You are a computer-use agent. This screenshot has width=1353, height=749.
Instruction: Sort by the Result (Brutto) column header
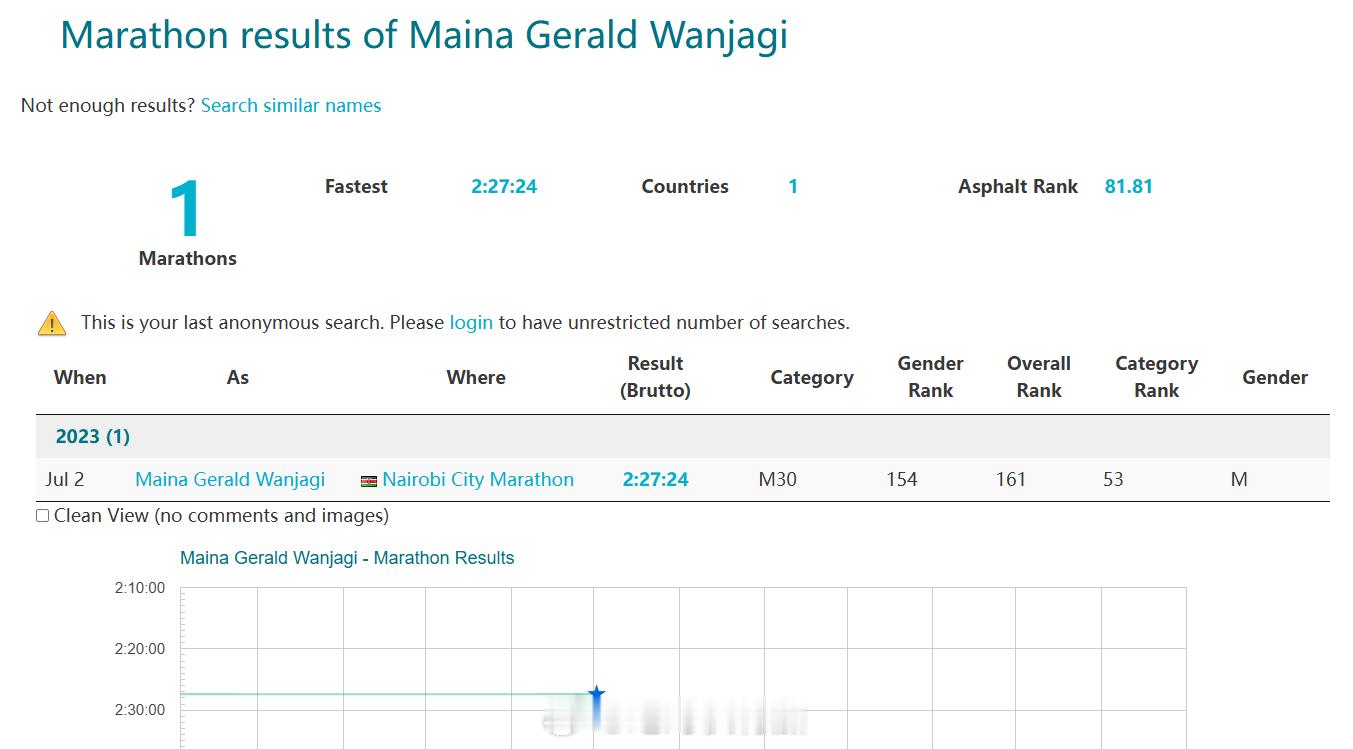[655, 377]
